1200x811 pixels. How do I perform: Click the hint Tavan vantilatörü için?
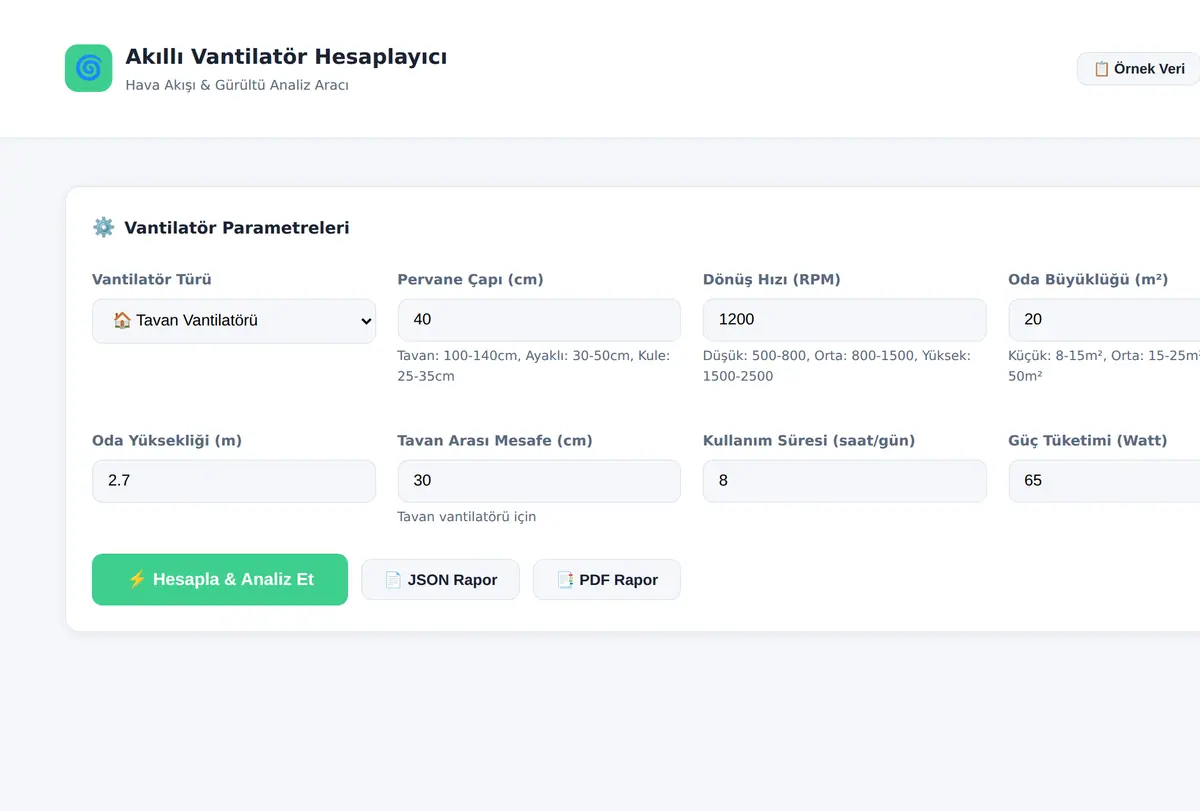[x=467, y=517]
